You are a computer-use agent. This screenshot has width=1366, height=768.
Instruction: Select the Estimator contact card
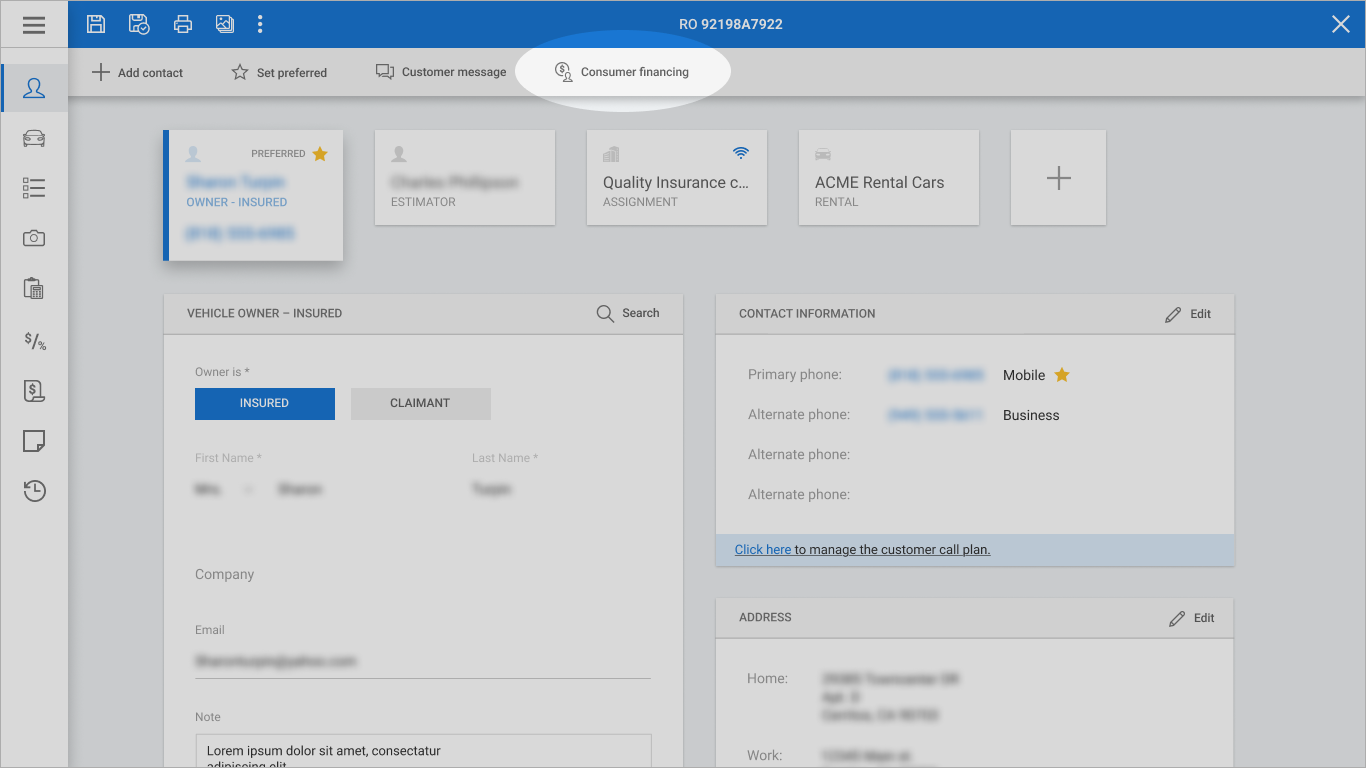pos(465,177)
